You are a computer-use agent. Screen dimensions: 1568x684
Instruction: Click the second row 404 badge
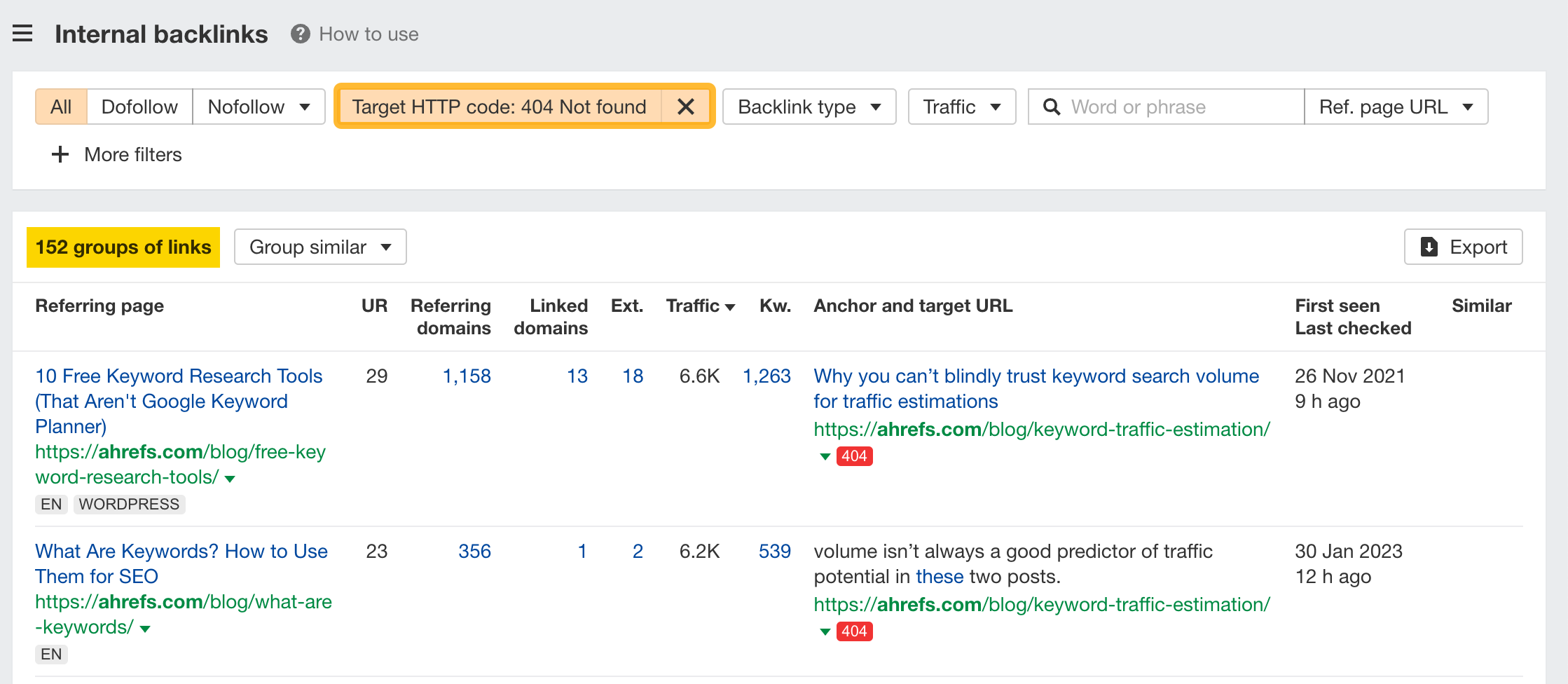pos(854,631)
